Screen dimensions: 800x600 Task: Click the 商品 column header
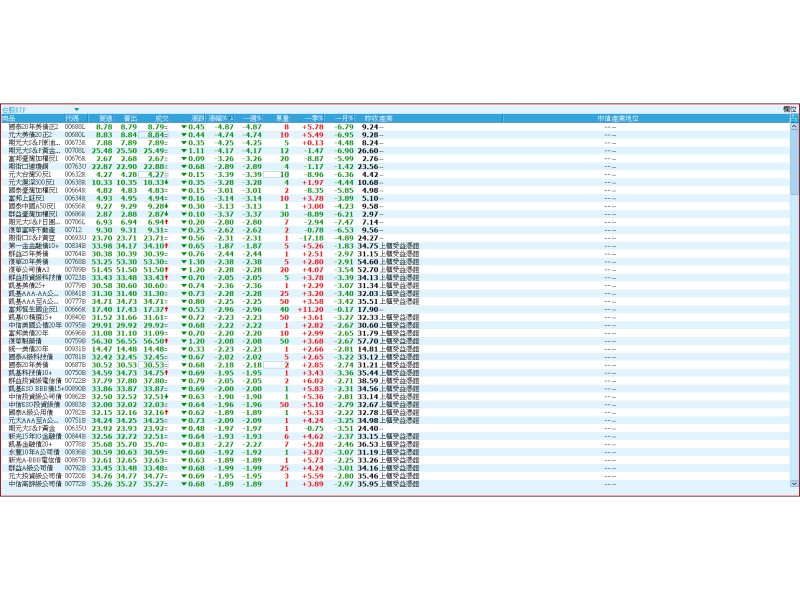(x=10, y=118)
